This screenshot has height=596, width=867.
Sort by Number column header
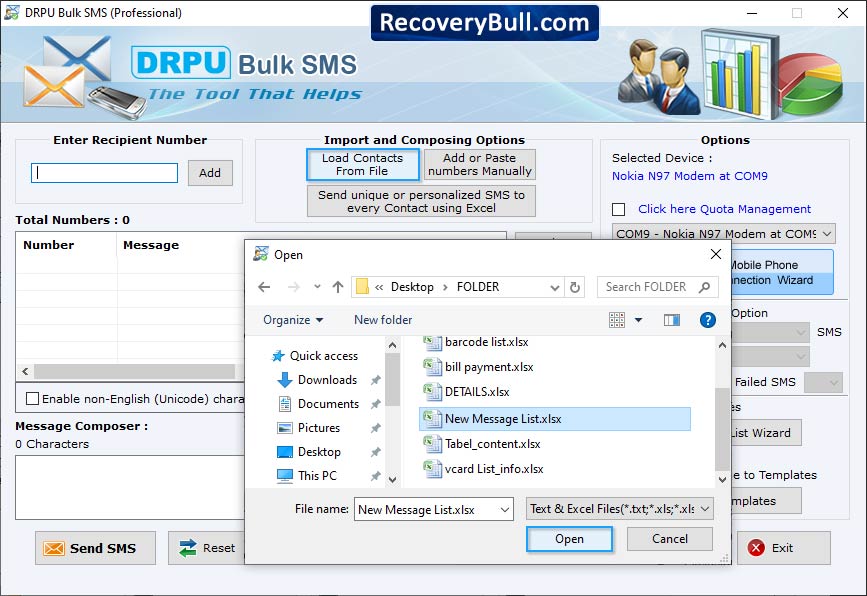tap(66, 245)
